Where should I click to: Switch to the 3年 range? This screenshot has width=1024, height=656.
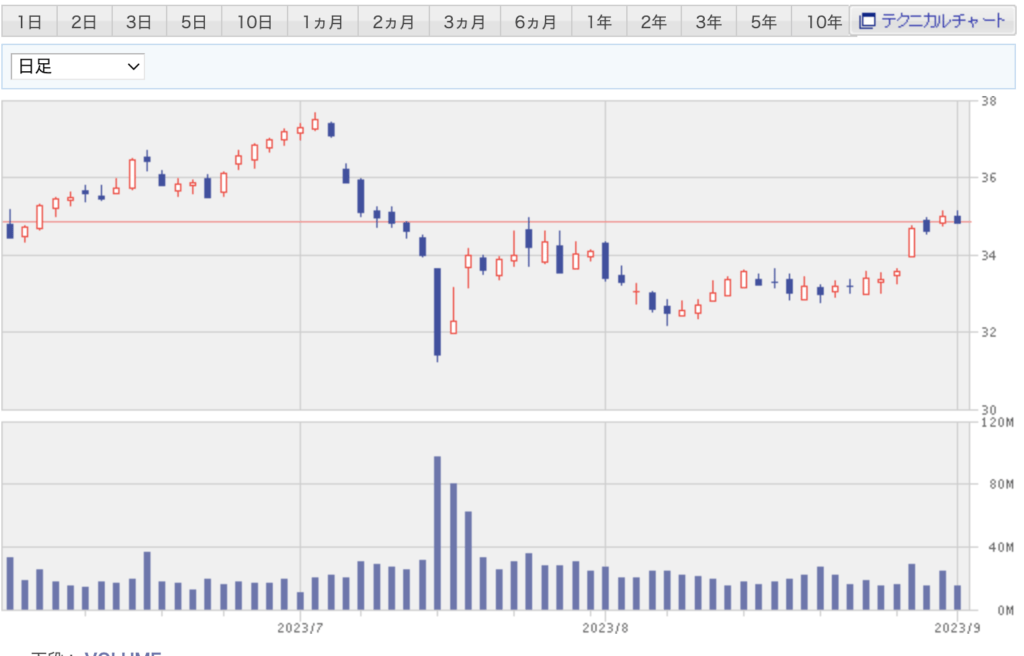point(708,21)
